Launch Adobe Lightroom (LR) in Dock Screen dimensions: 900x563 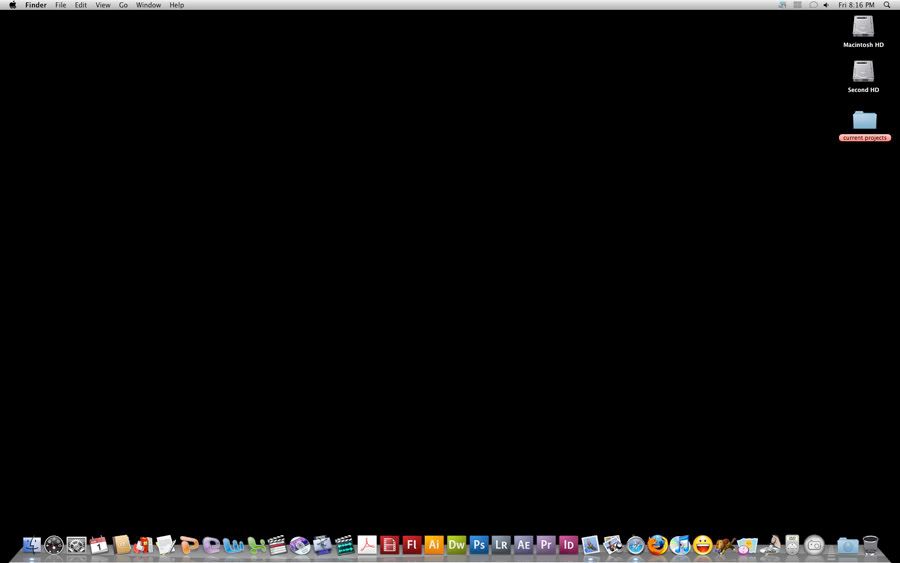[x=501, y=544]
